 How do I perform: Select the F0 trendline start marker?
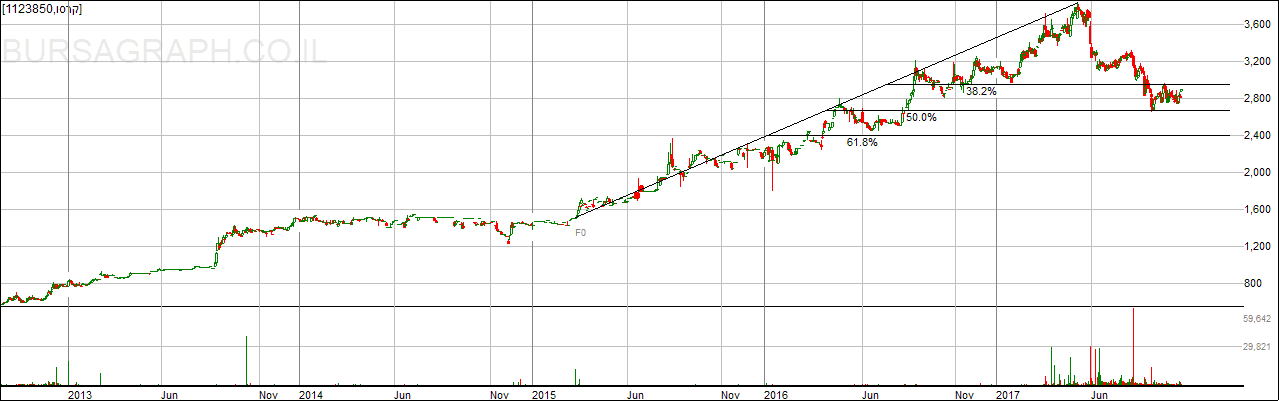580,233
